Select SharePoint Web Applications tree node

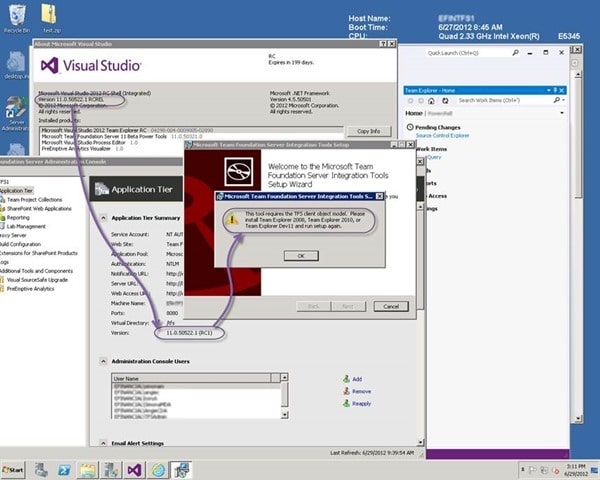point(39,209)
